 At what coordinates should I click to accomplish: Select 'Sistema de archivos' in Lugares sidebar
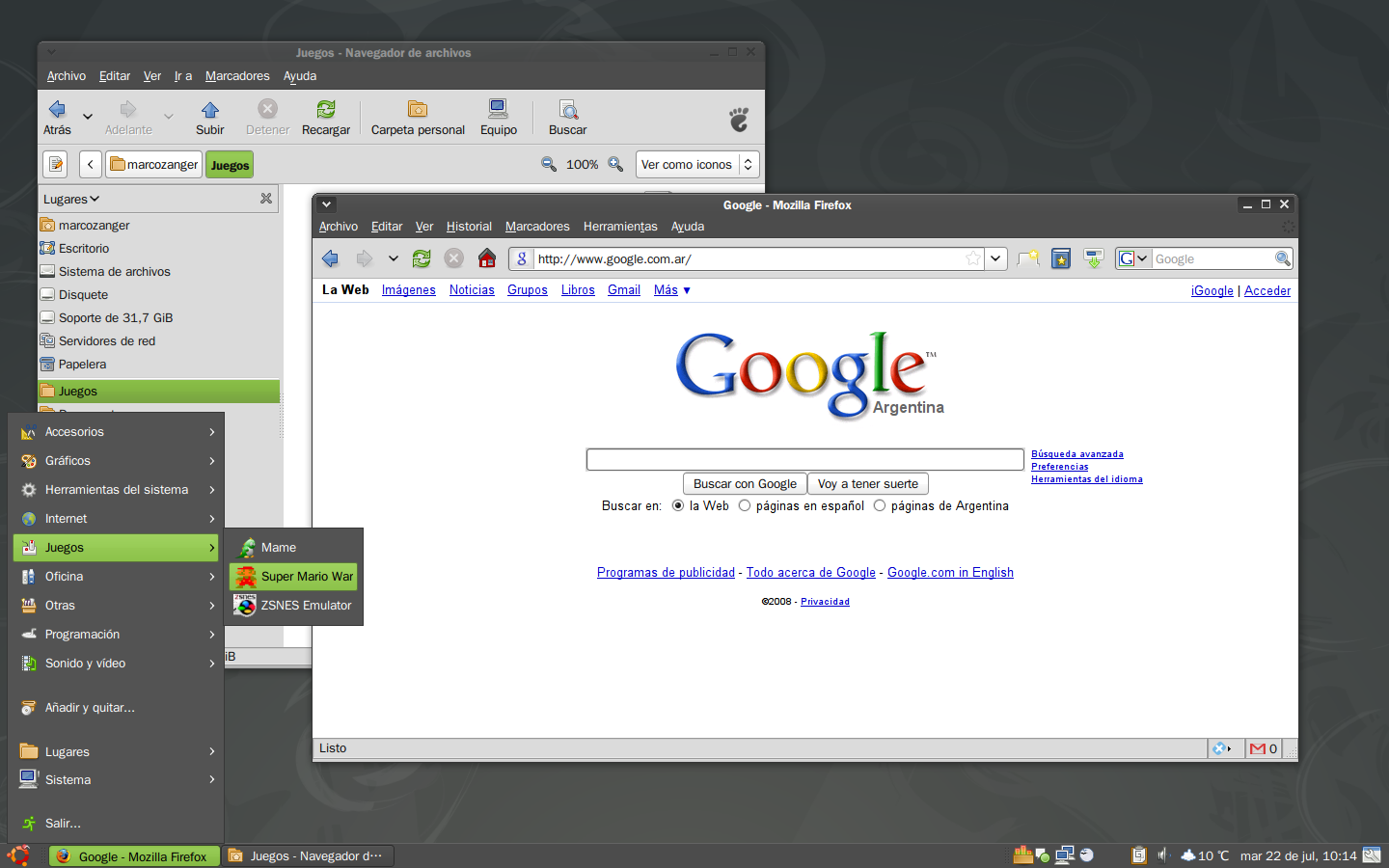(159, 272)
